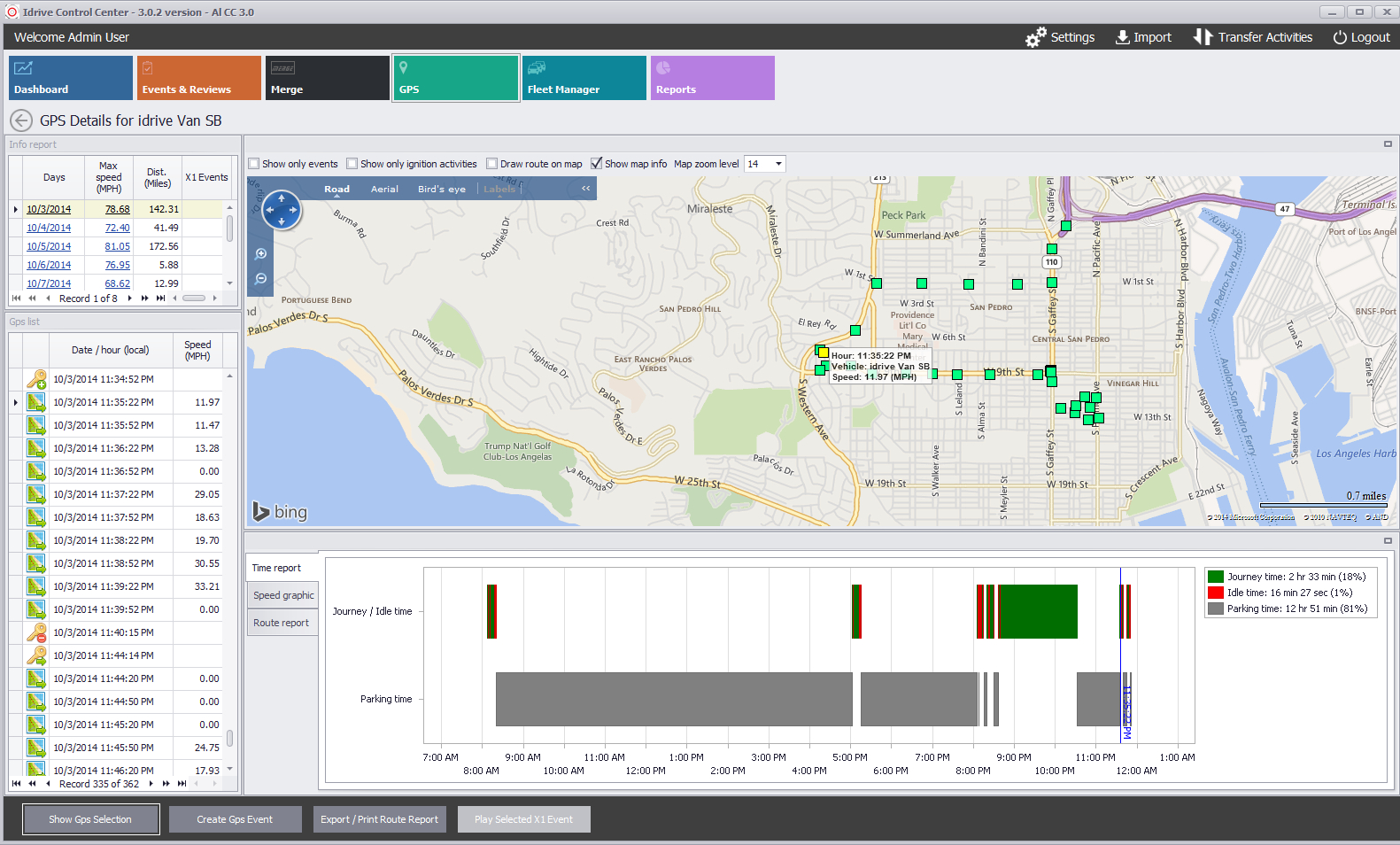The width and height of the screenshot is (1400, 845).
Task: Switch to Speed graphic tab
Action: [283, 595]
